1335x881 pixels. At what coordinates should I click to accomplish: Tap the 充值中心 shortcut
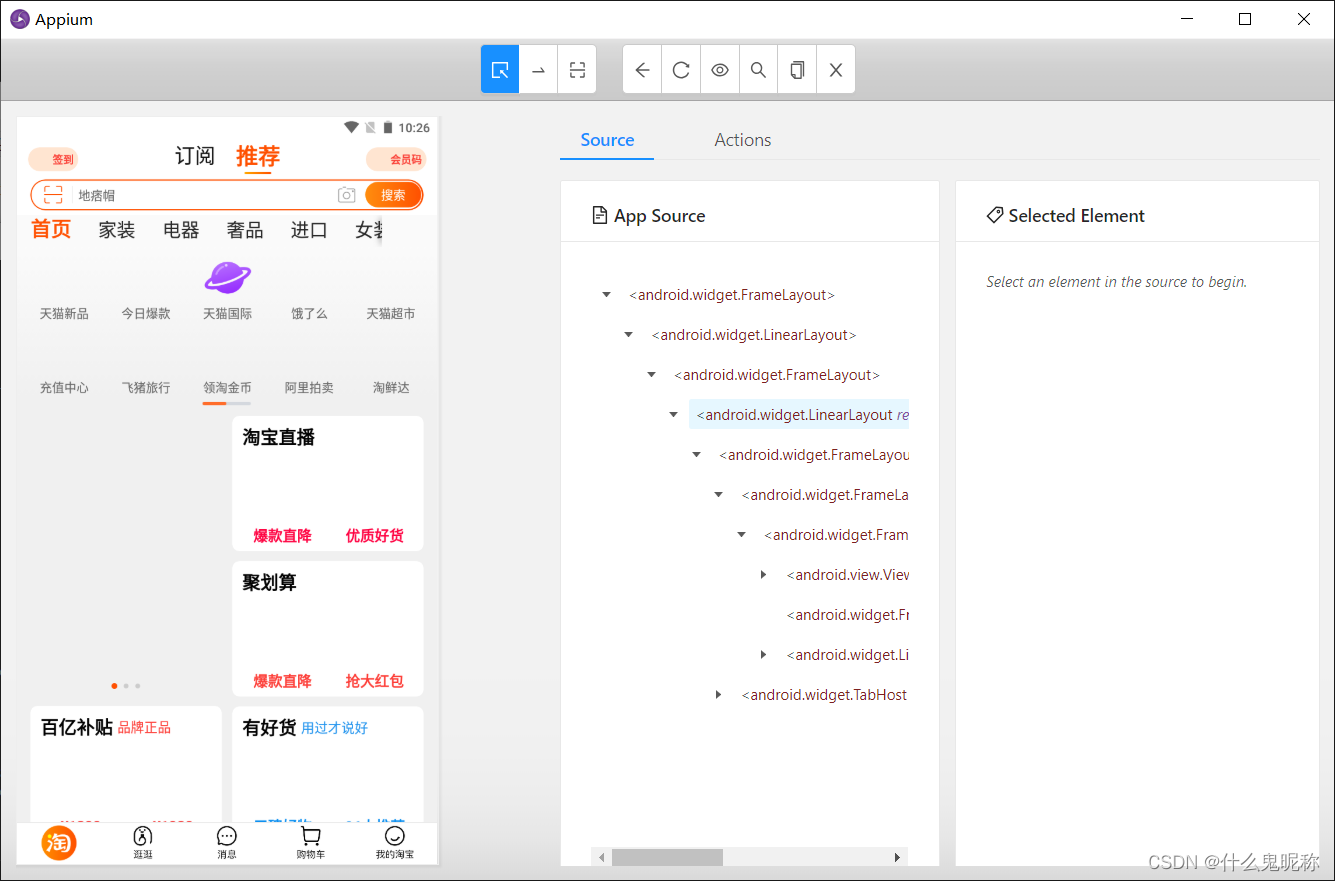64,388
